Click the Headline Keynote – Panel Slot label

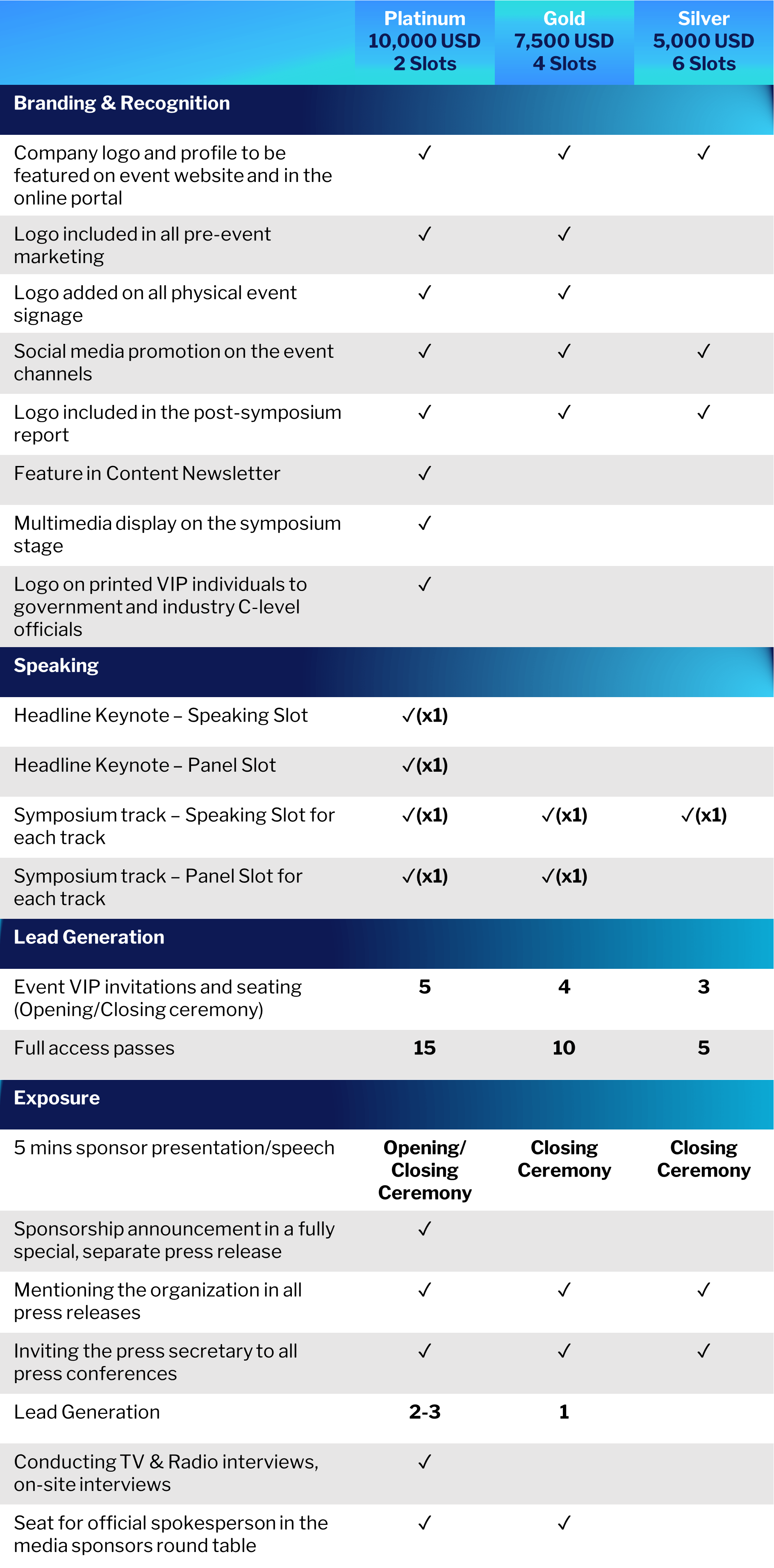[x=145, y=765]
